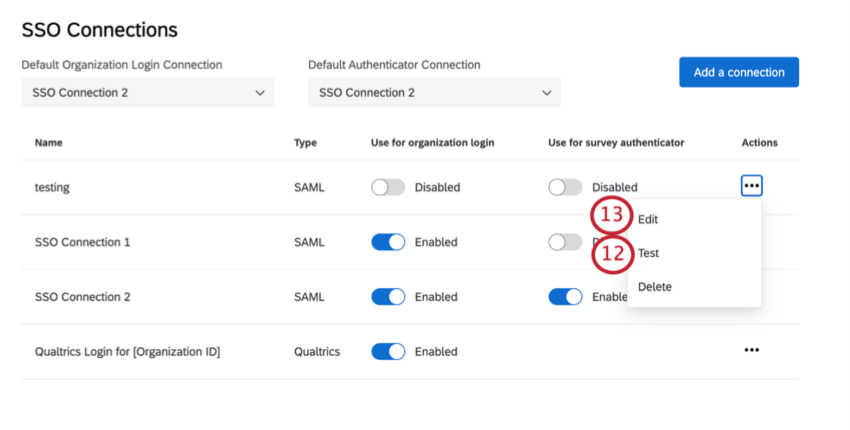Viewport: 850px width, 430px height.
Task: Enable survey authenticator for SSO Connection 1
Action: pos(565,242)
